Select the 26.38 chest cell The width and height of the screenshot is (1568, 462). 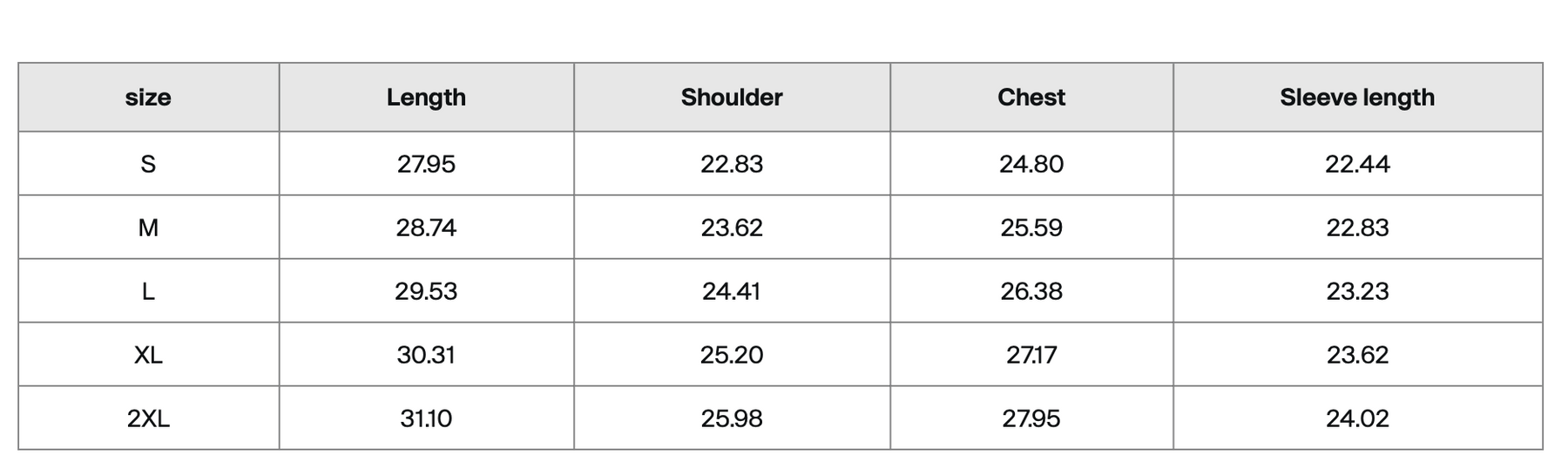coord(1031,291)
